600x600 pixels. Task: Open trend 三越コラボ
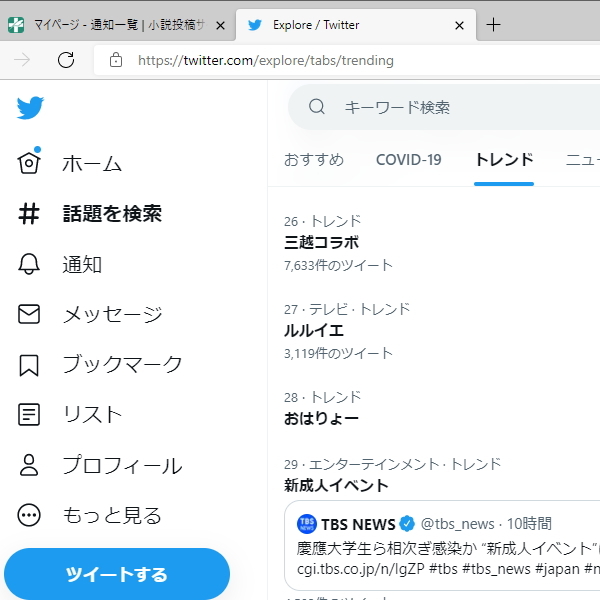tap(321, 243)
